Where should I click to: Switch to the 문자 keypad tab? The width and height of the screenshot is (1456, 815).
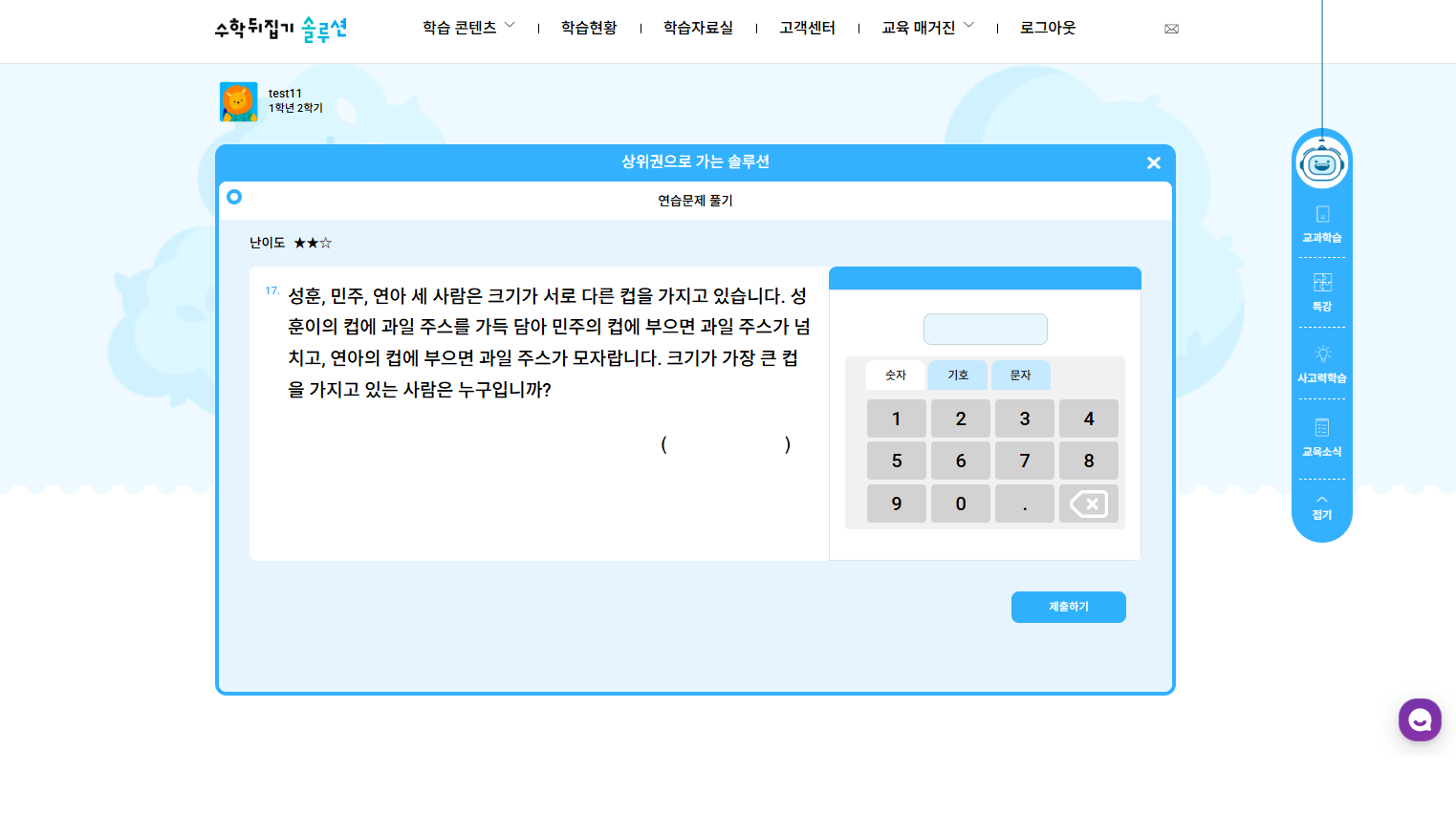point(1020,375)
